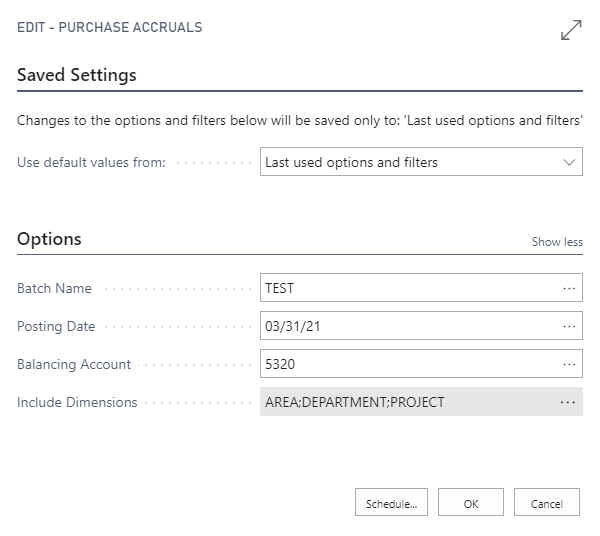Click the 'Balancing Account' field label
Image resolution: width=600 pixels, height=536 pixels.
coord(74,364)
